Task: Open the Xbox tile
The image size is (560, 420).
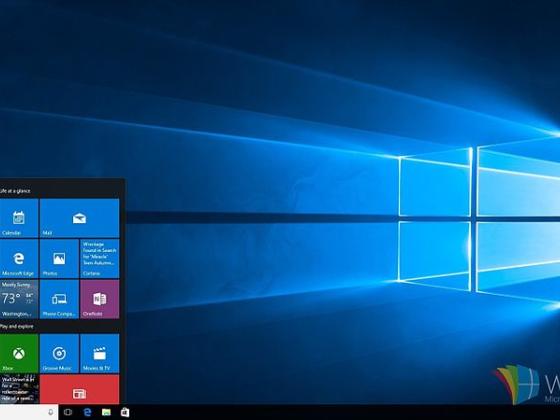Action: point(19,353)
